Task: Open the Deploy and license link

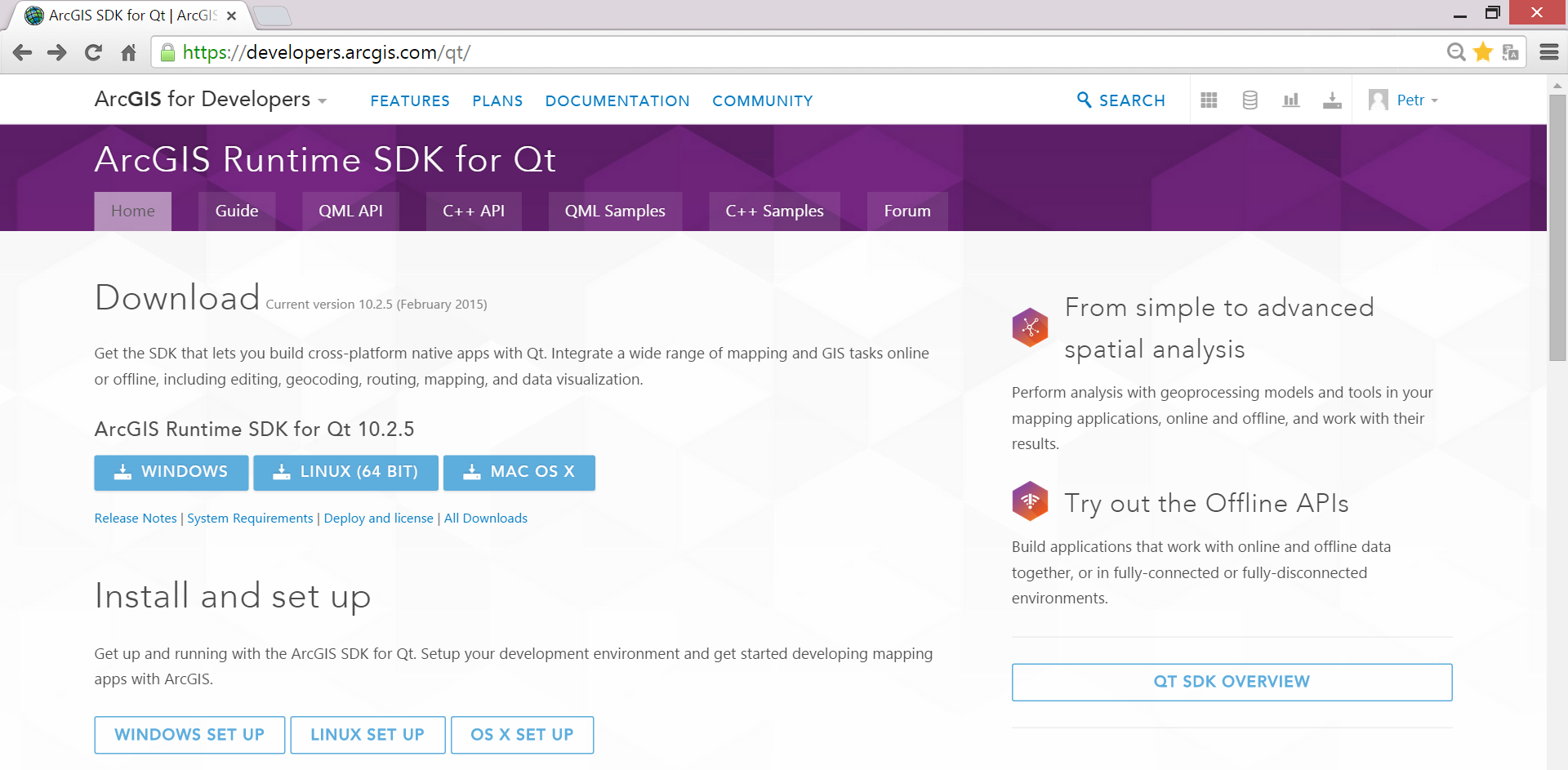Action: (x=379, y=519)
